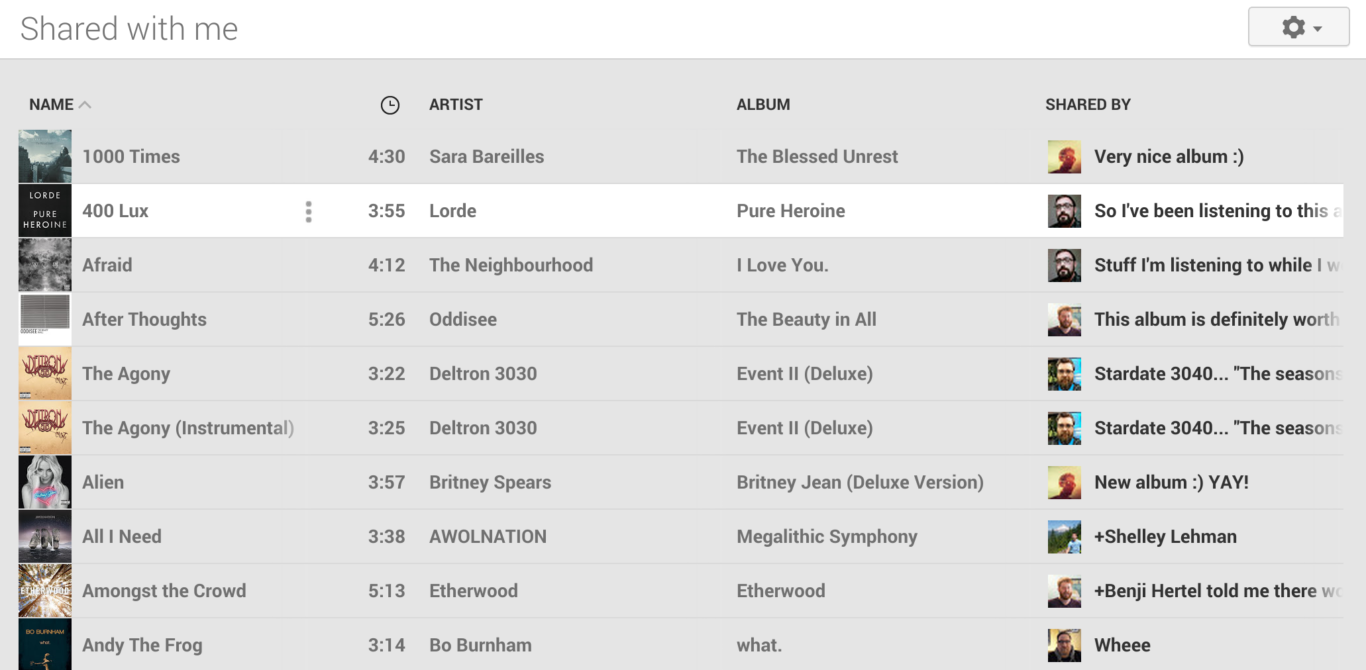The height and width of the screenshot is (670, 1366).
Task: Click the avatar beside "Very nice album :)"
Action: 1064,157
